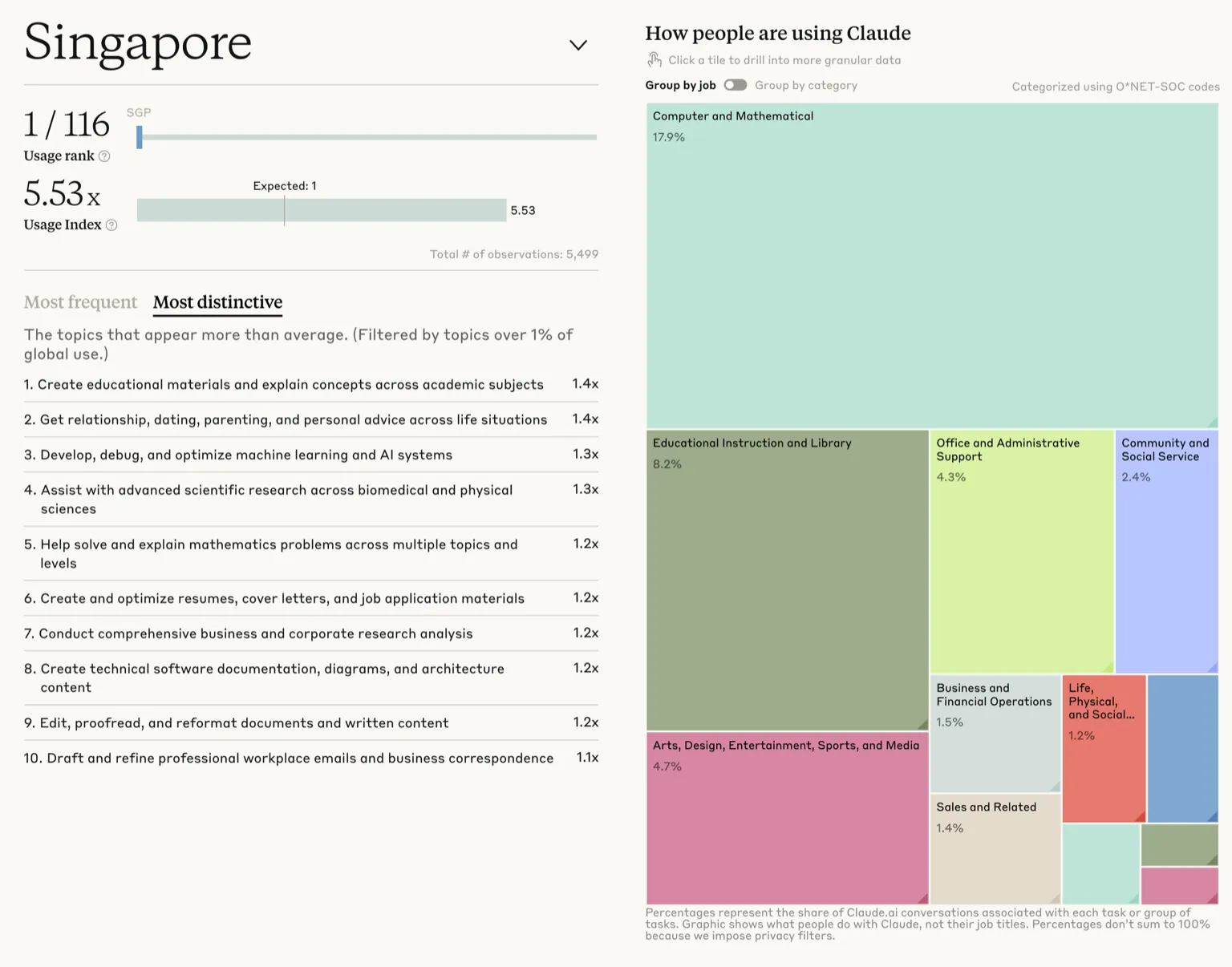Screen dimensions: 1232x967
Task: Select the Most distinctive tab
Action: point(217,302)
